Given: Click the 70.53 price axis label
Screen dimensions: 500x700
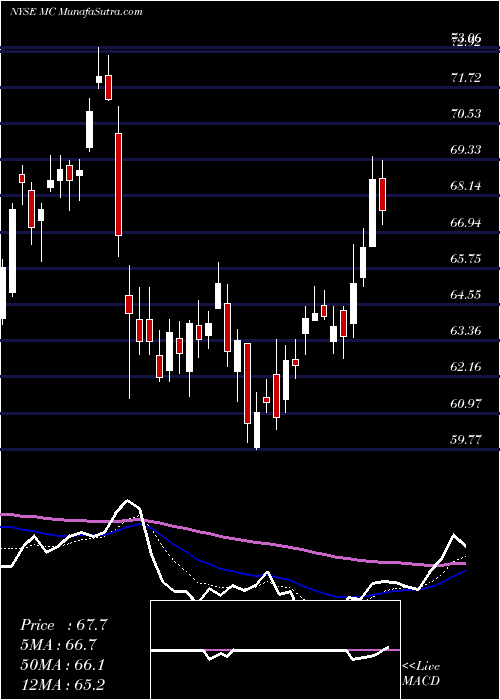Looking at the screenshot, I should tap(466, 114).
